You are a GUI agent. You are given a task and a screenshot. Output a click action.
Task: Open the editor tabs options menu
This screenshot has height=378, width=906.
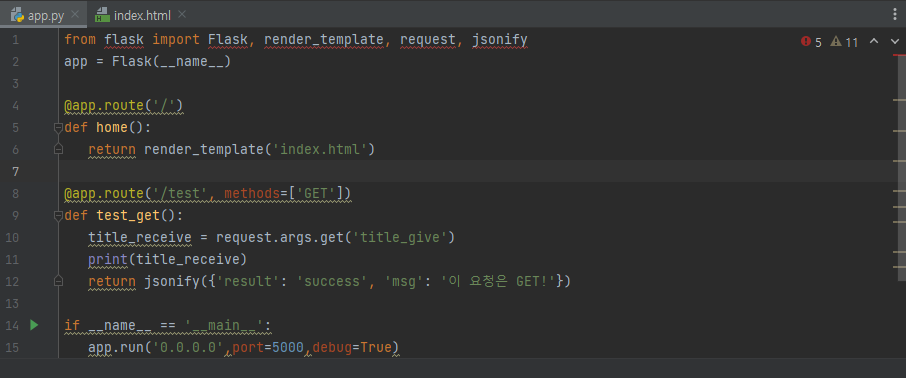[x=895, y=14]
